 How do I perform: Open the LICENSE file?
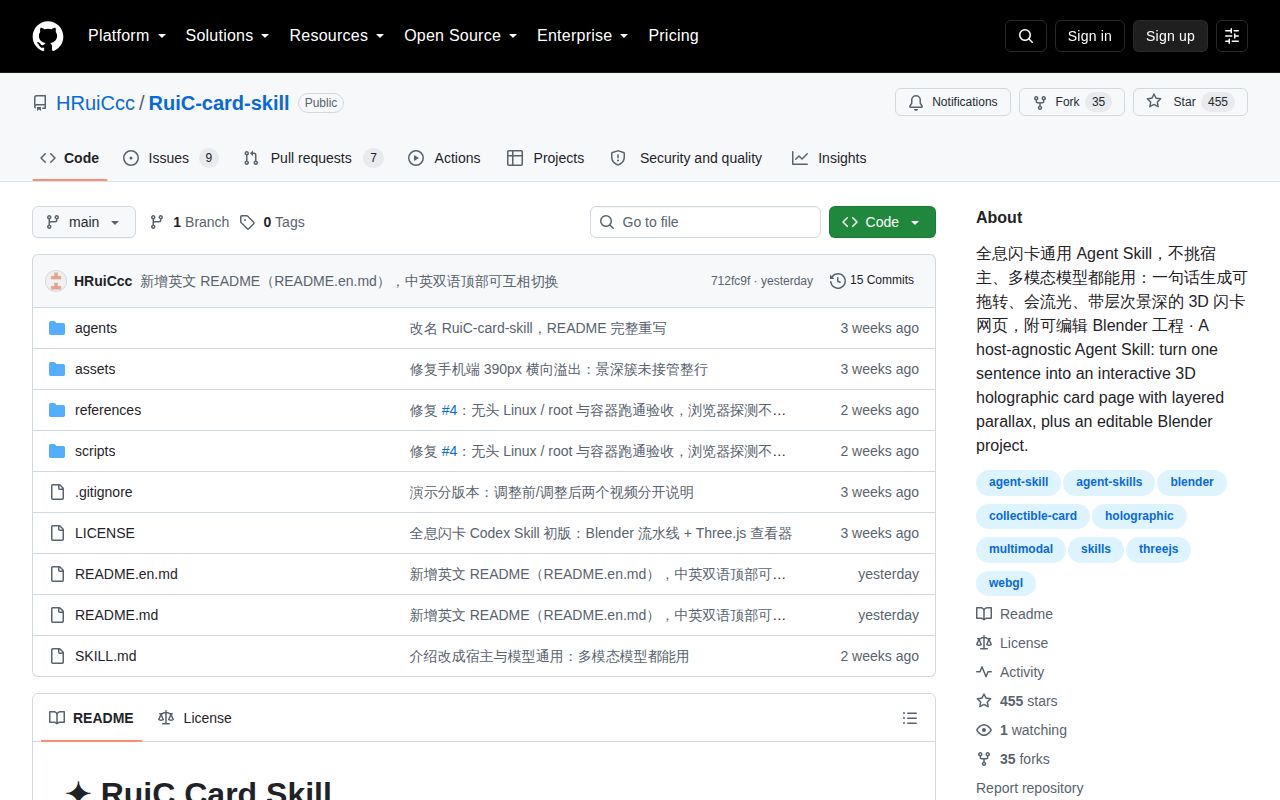(105, 533)
